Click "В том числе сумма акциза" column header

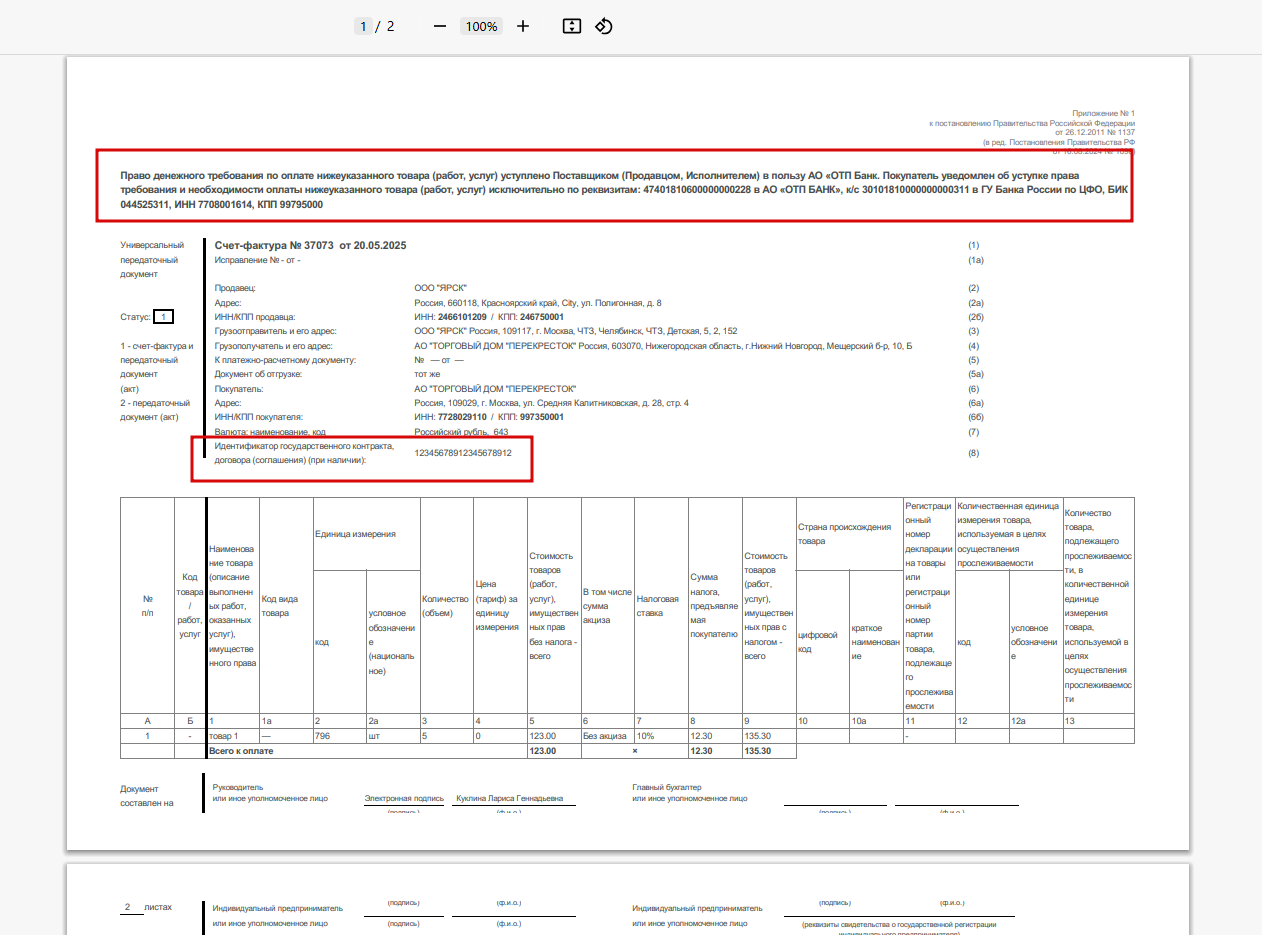[607, 606]
